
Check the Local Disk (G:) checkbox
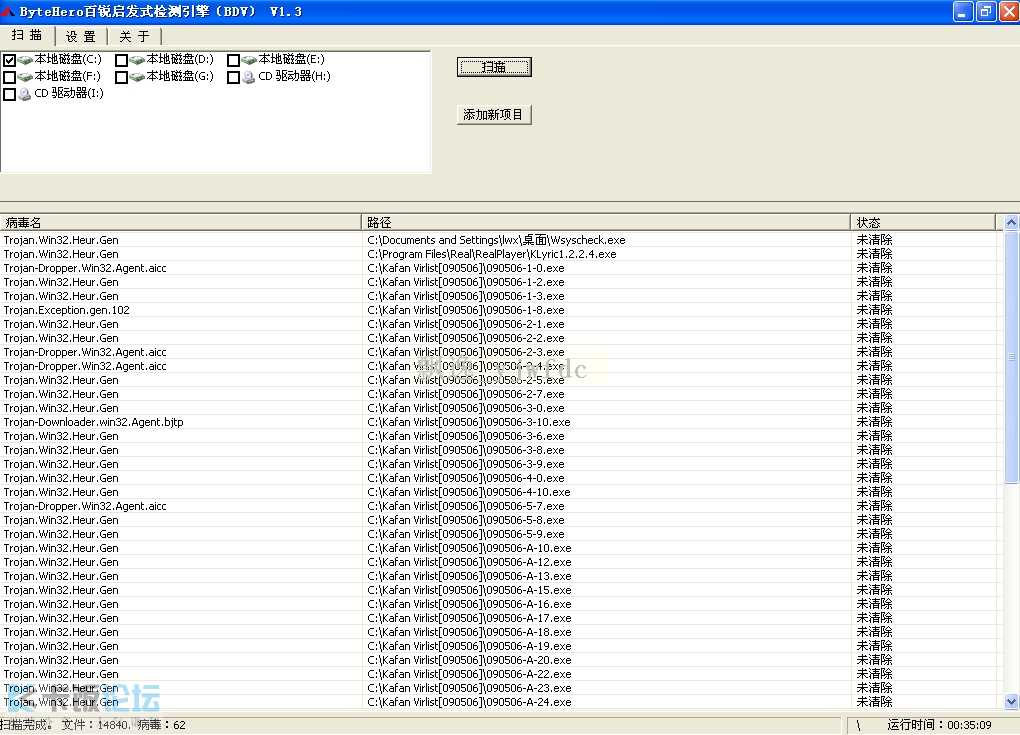pyautogui.click(x=121, y=77)
